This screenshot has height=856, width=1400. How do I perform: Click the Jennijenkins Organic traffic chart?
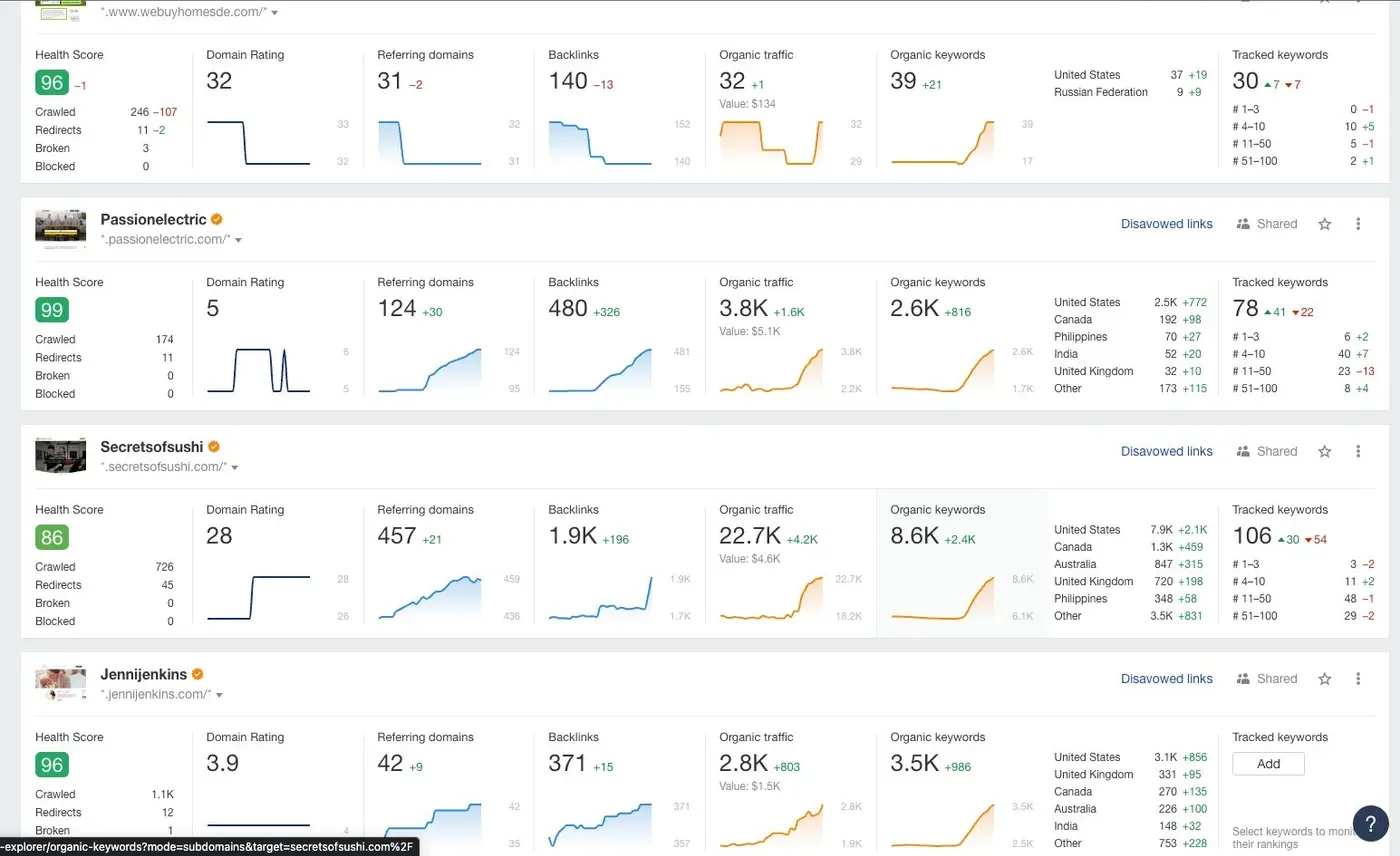[x=772, y=824]
